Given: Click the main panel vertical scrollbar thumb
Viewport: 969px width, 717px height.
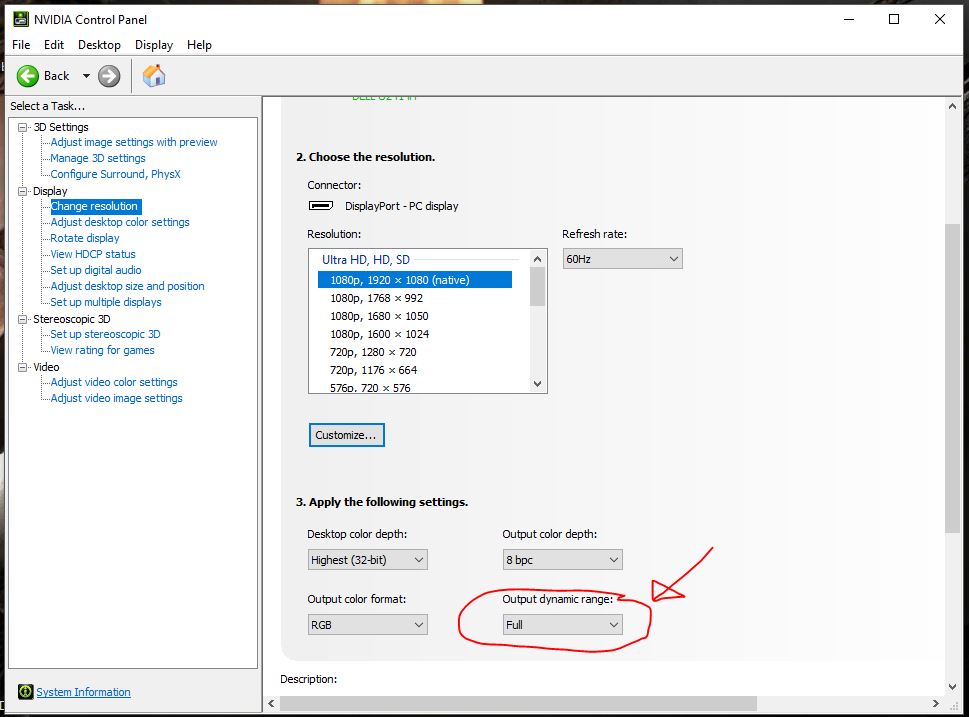Looking at the screenshot, I should (x=952, y=378).
